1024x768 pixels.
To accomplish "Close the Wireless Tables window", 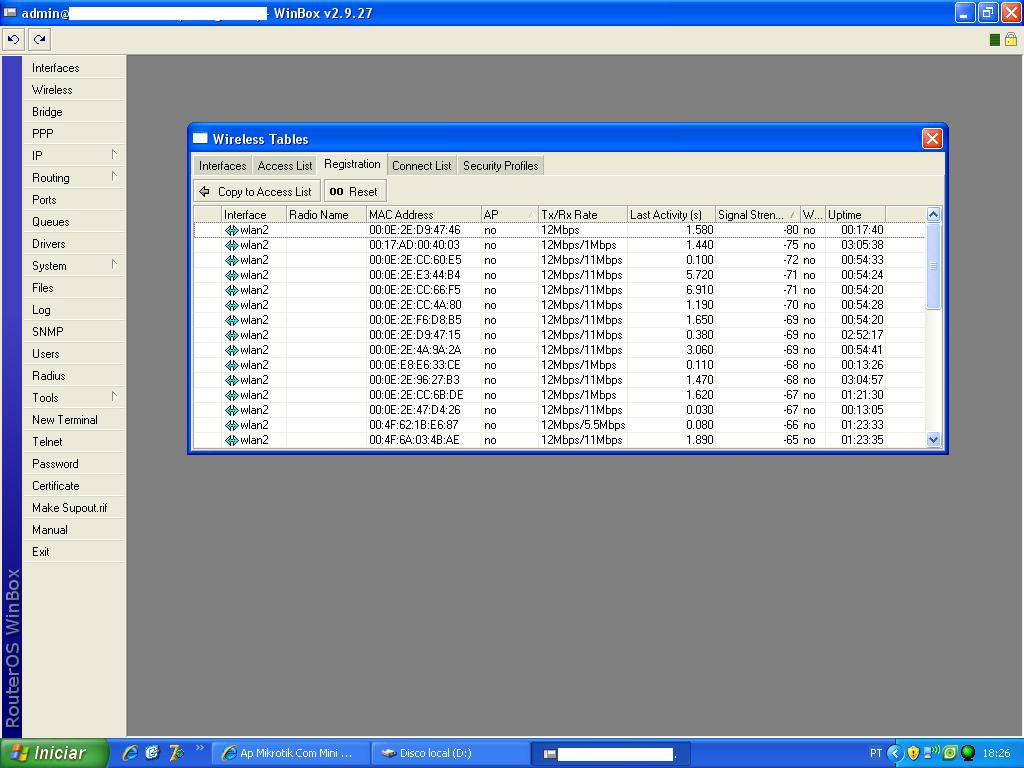I will (x=932, y=138).
